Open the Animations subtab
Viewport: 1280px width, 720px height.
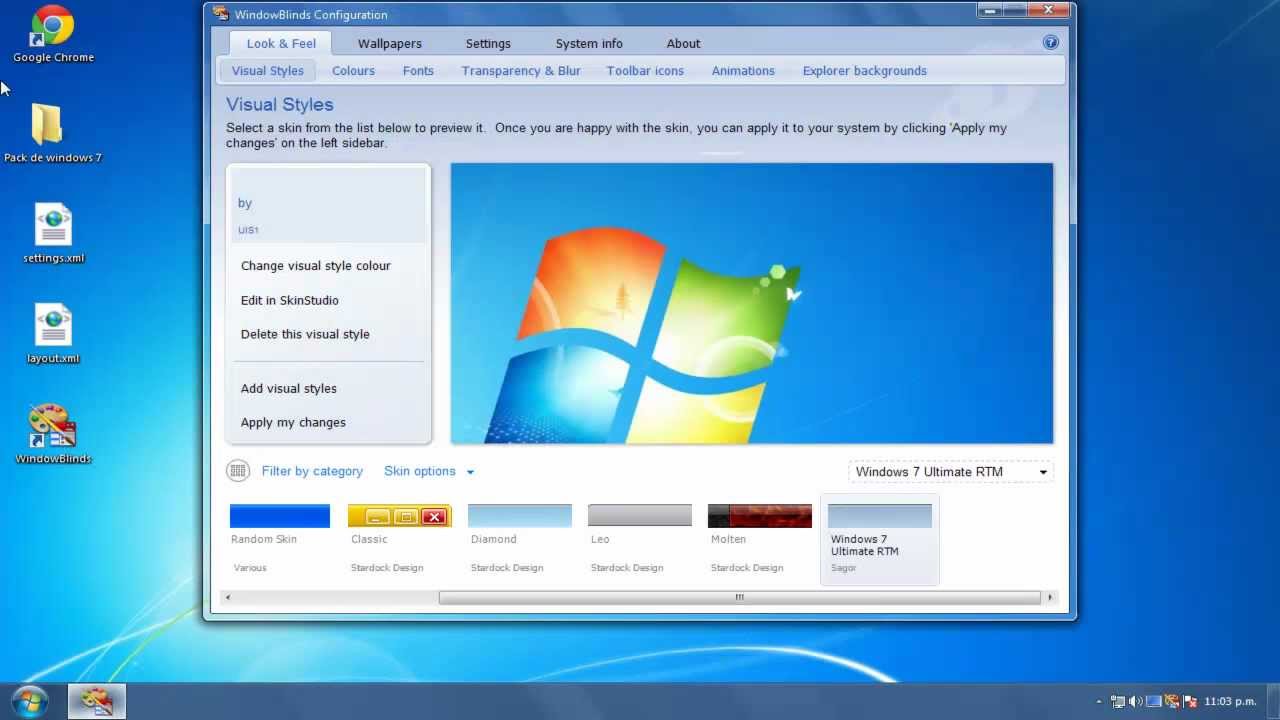(x=743, y=71)
